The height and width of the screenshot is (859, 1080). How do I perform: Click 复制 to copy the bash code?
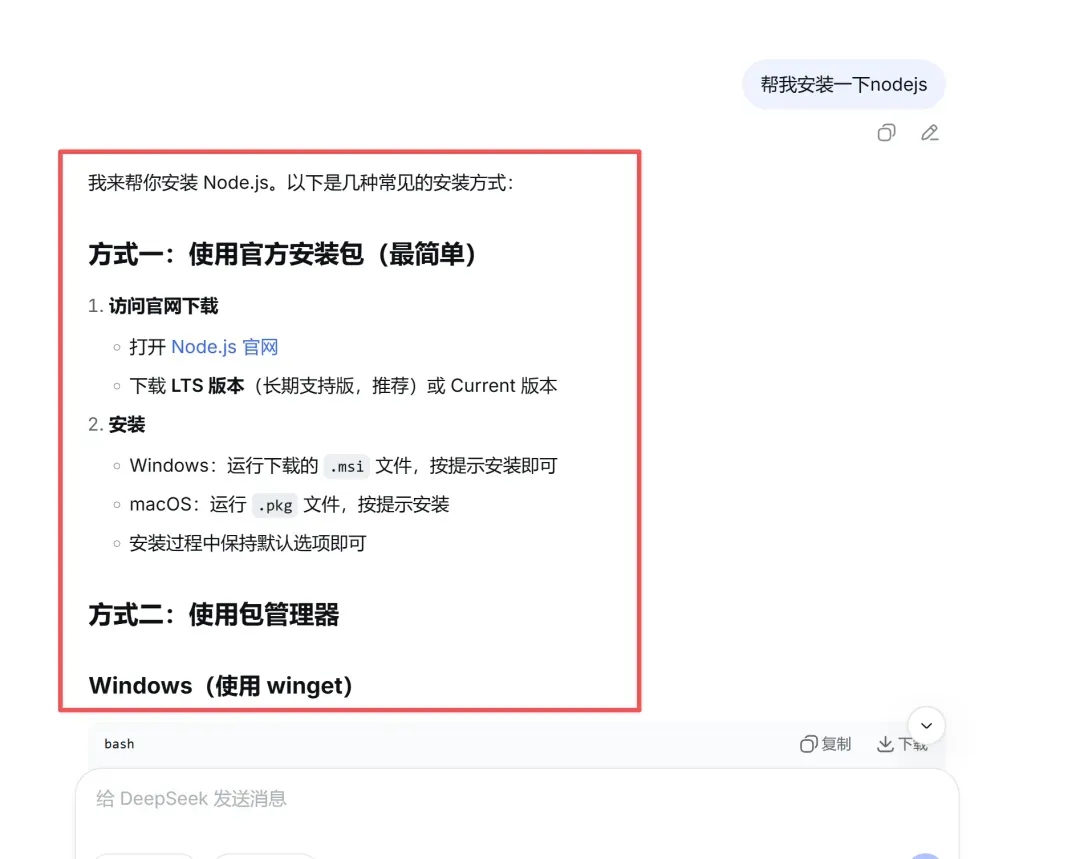[825, 744]
